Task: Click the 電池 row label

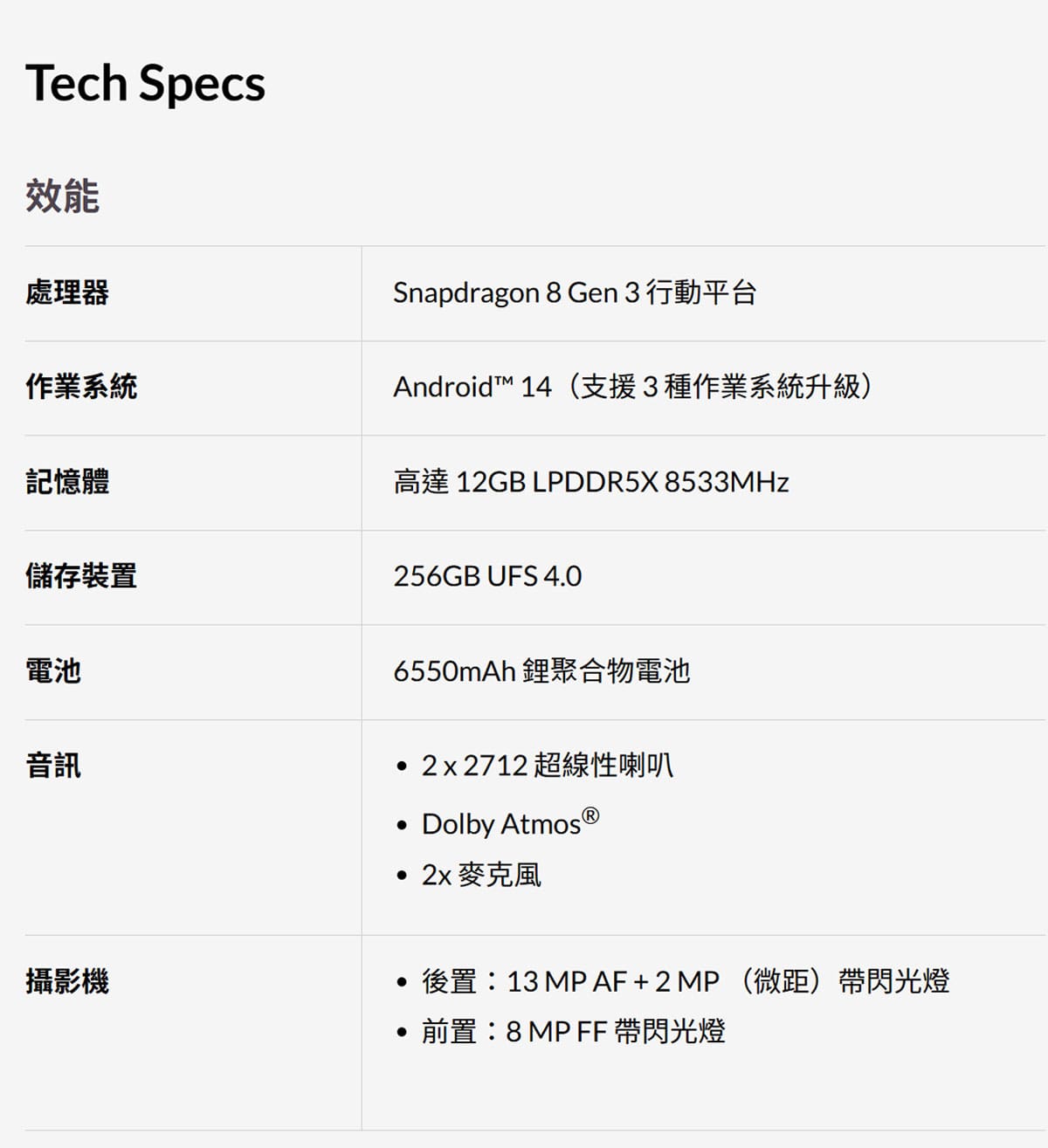Action: pyautogui.click(x=53, y=671)
